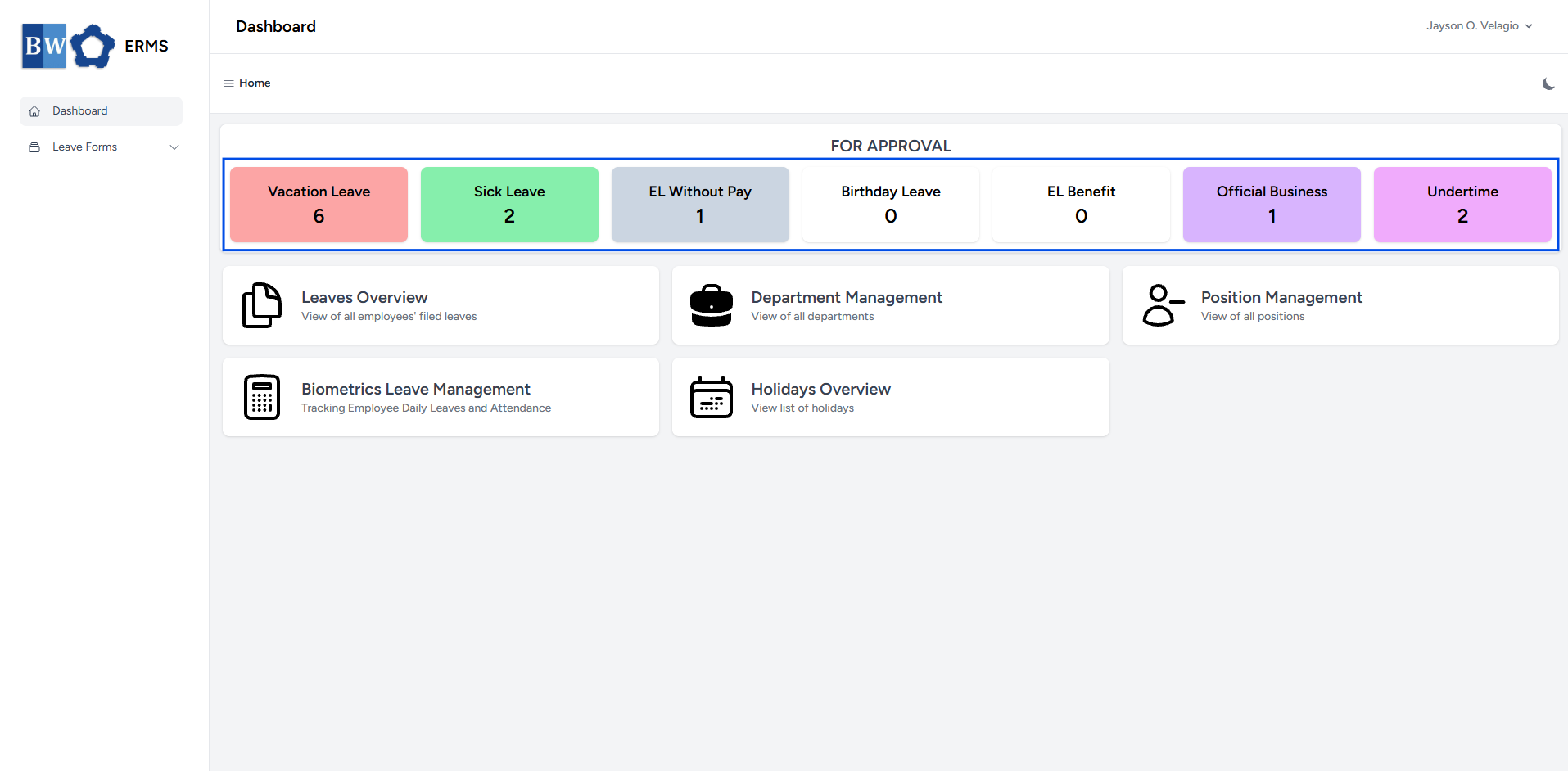Open the Dashboard sidebar item

tap(101, 111)
